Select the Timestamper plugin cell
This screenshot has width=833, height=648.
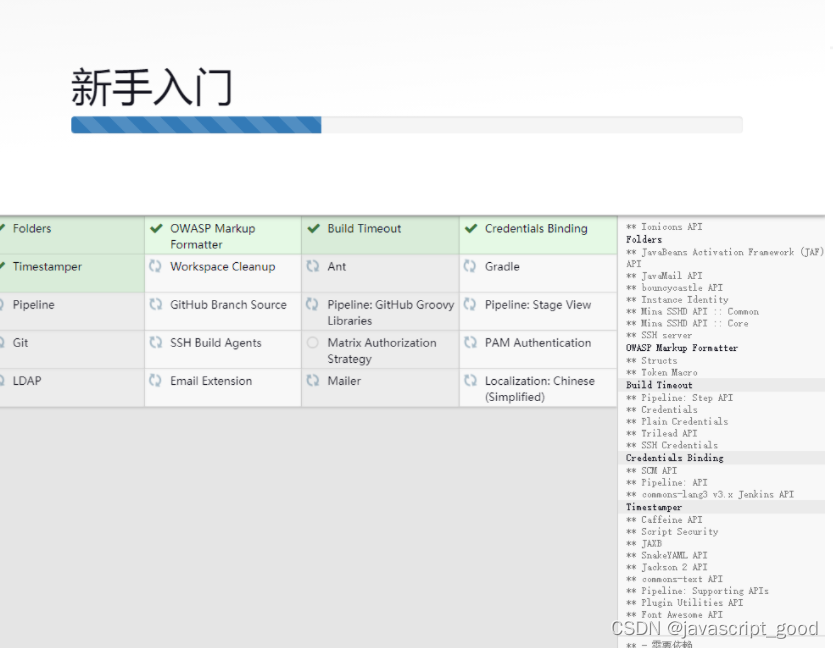pos(72,273)
